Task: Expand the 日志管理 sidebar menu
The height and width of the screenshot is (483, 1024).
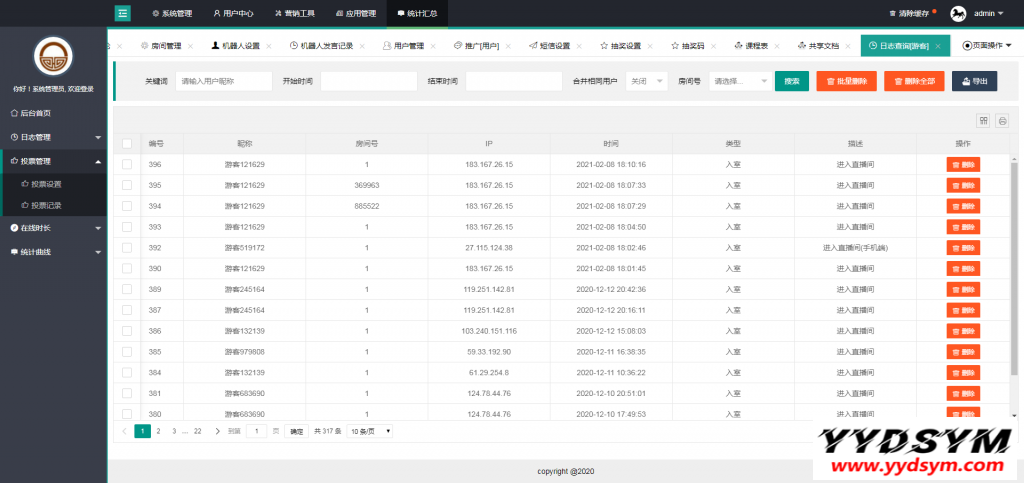Action: (x=53, y=137)
